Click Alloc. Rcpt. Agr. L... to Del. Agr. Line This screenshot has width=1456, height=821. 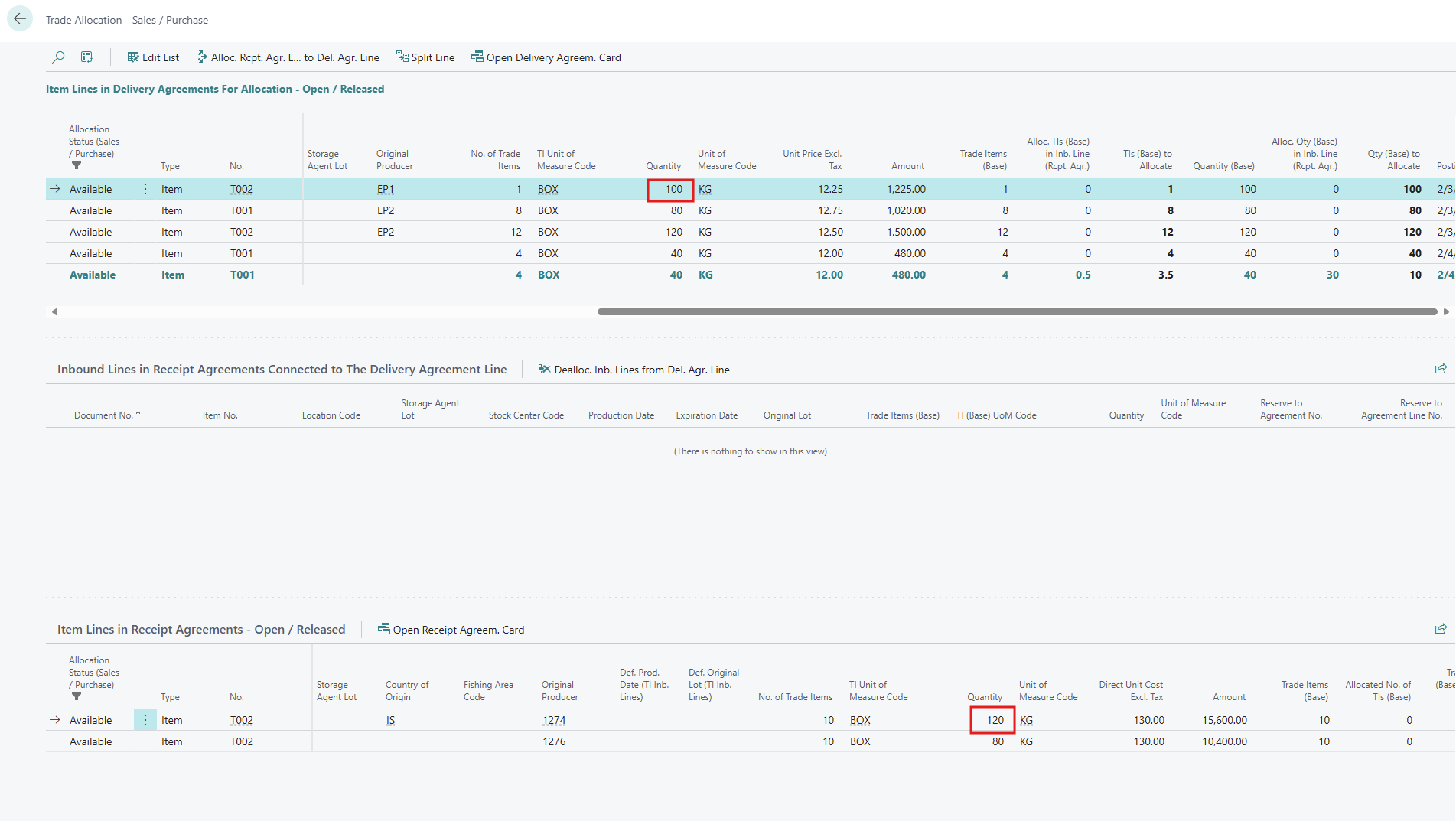(288, 57)
